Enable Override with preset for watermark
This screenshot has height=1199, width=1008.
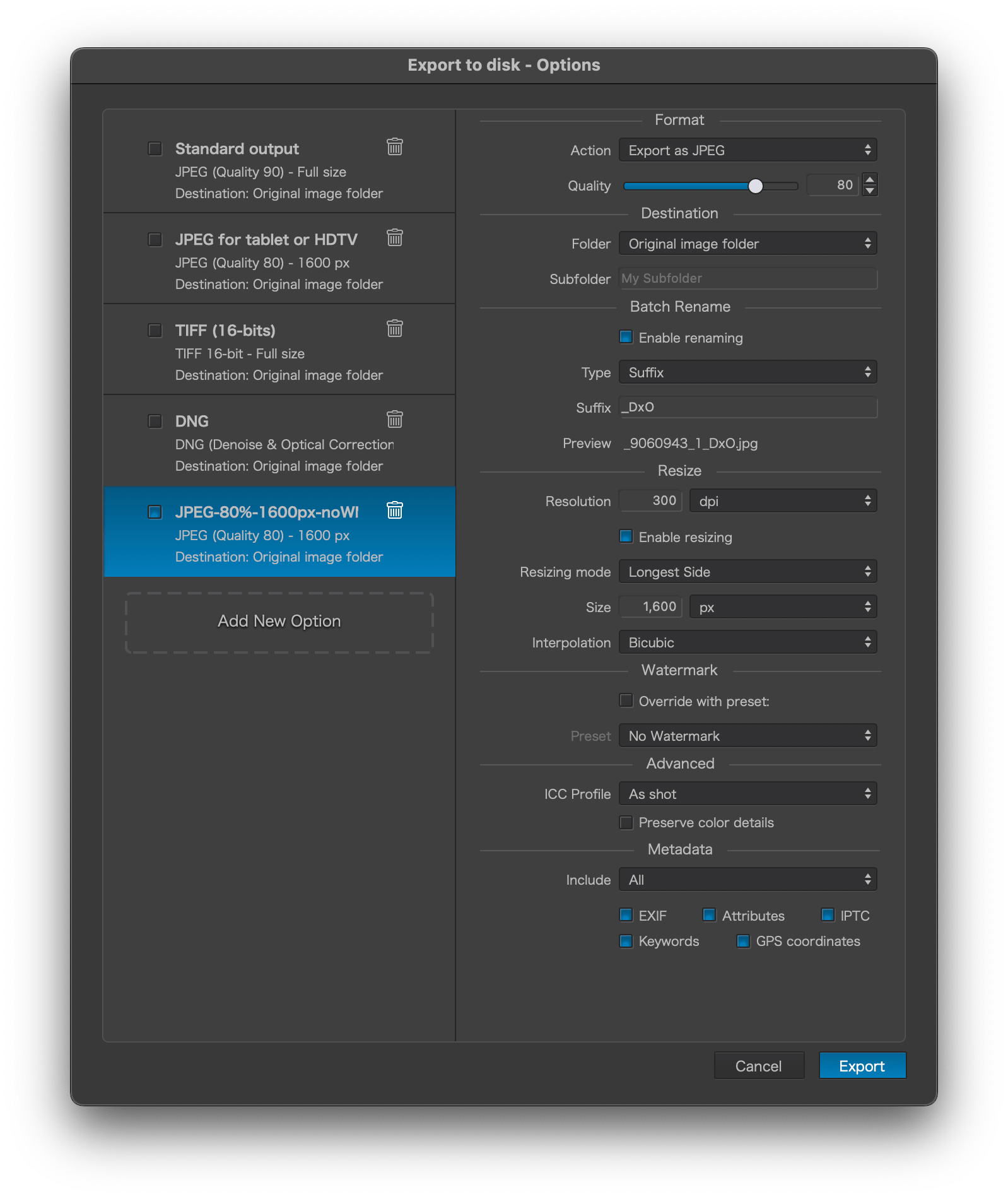[626, 701]
